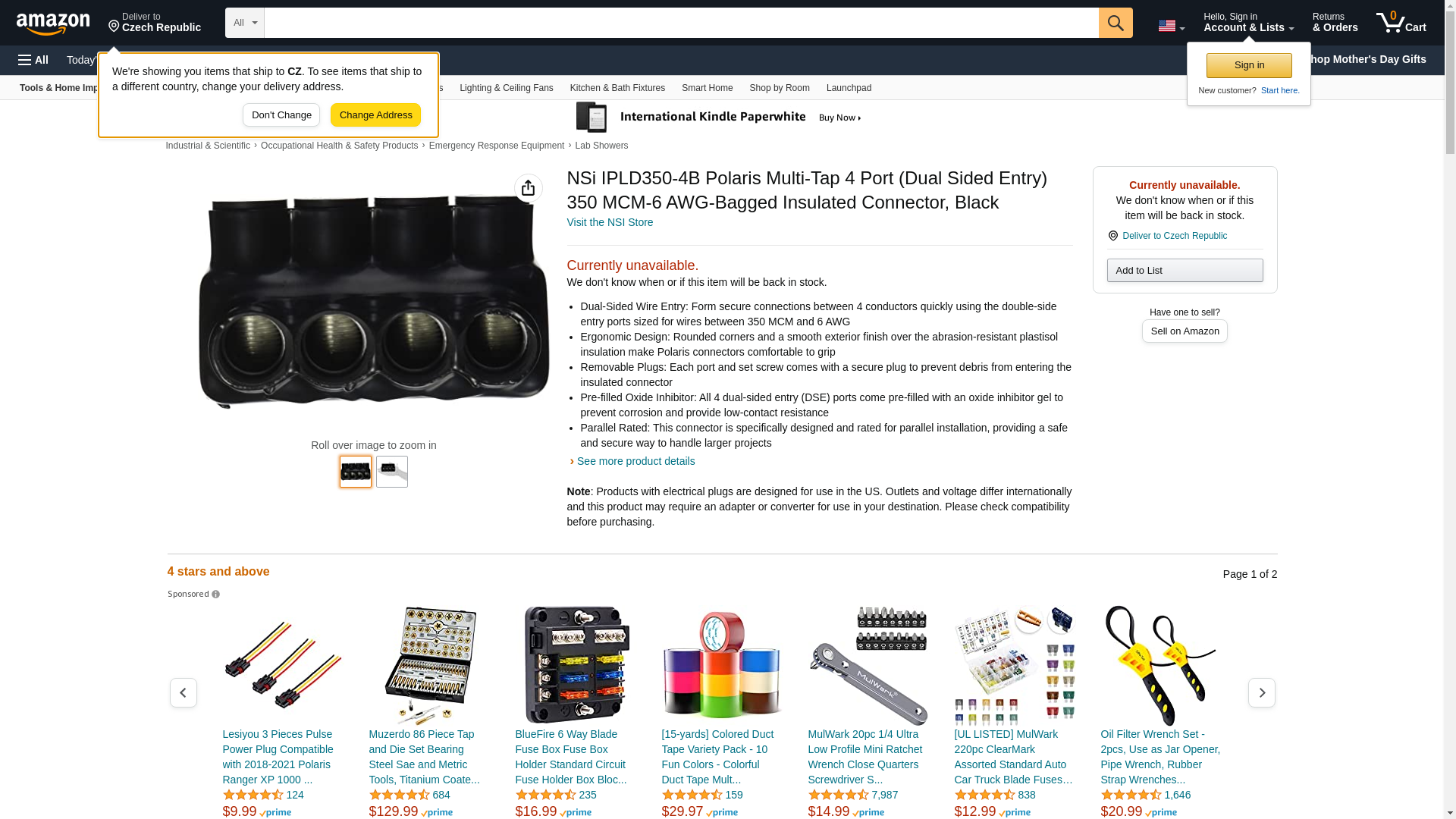Open the All hamburger menu
Screen dimensions: 1456x819
coord(33,60)
